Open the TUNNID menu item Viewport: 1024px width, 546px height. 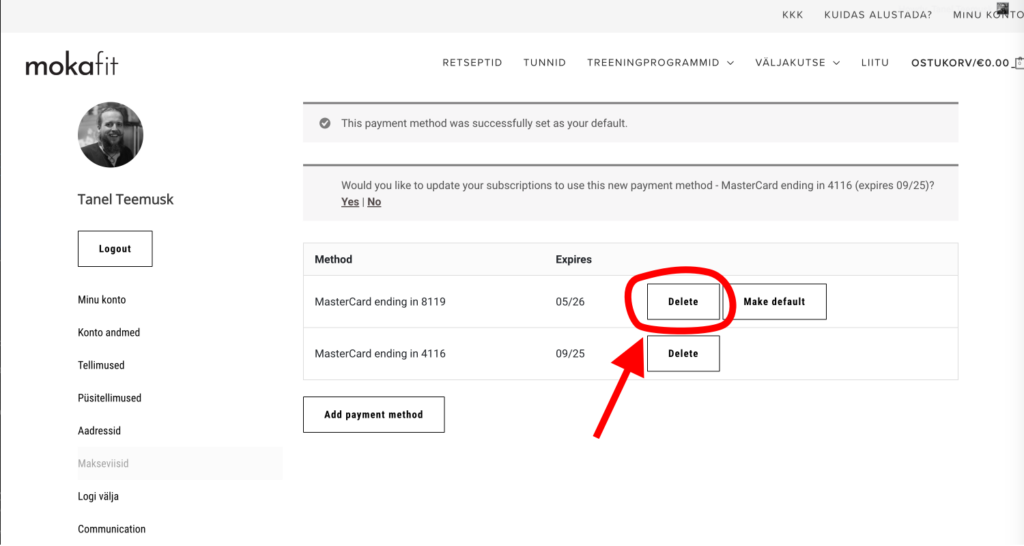(545, 63)
